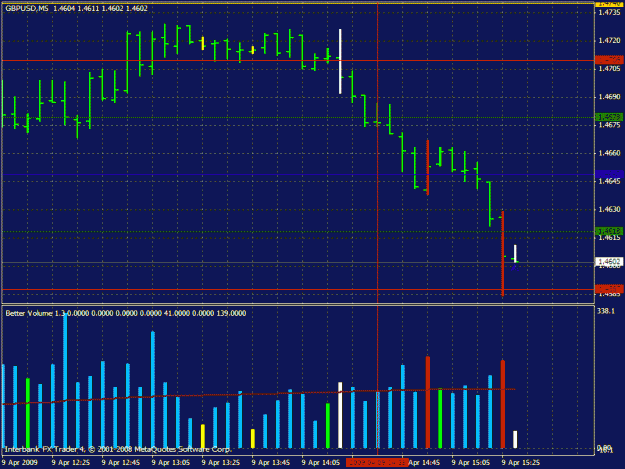Click the 1.4735 price scale label
The height and width of the screenshot is (469, 625).
[x=609, y=12]
